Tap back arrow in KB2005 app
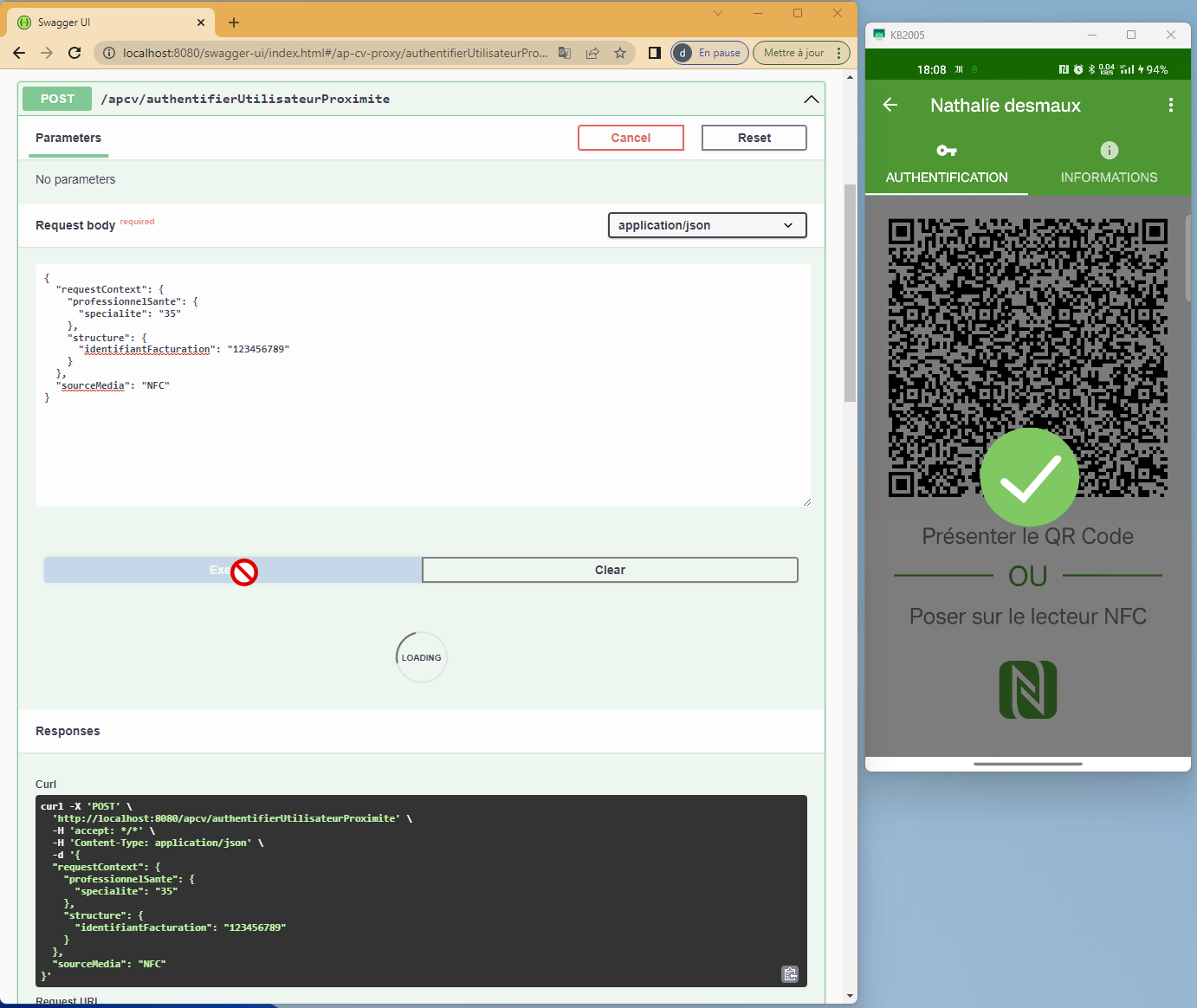 coord(890,105)
